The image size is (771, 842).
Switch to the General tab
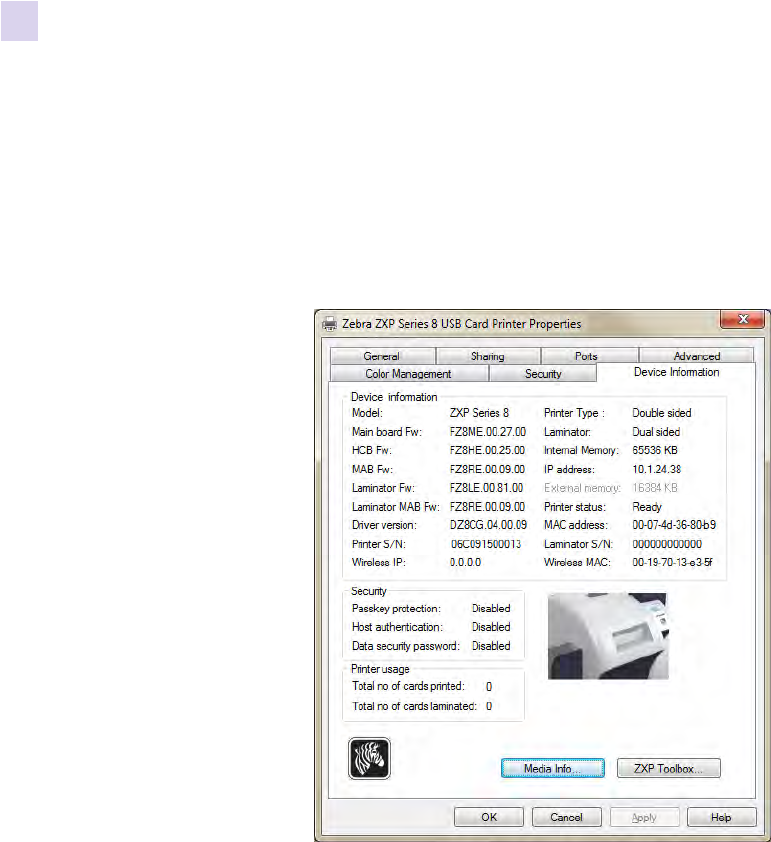click(382, 356)
